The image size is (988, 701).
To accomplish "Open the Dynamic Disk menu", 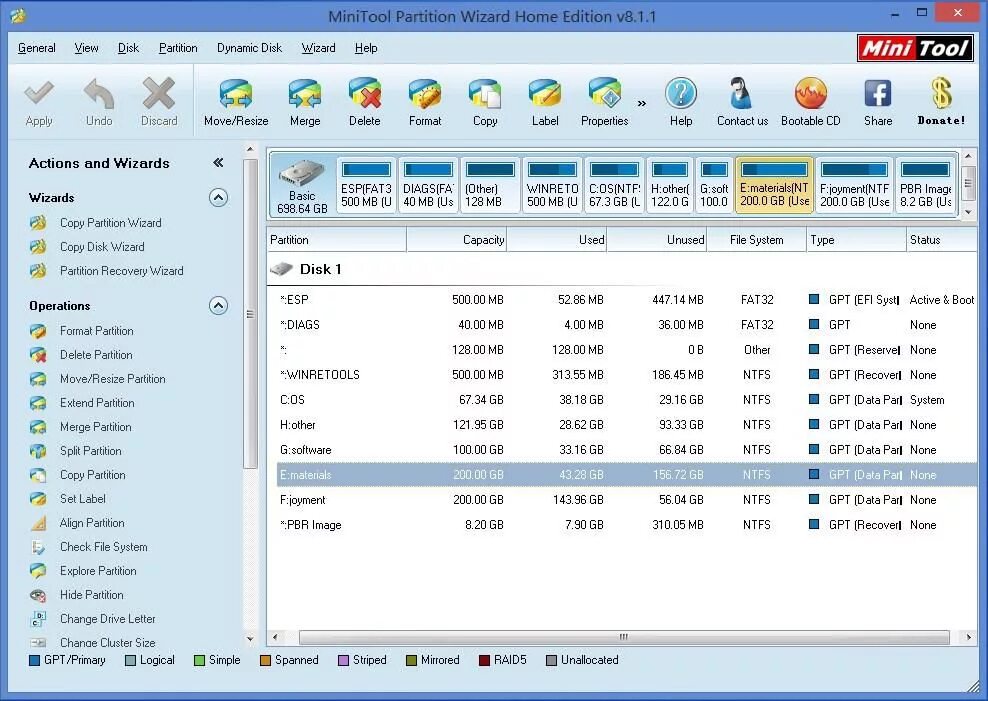I will (x=250, y=48).
